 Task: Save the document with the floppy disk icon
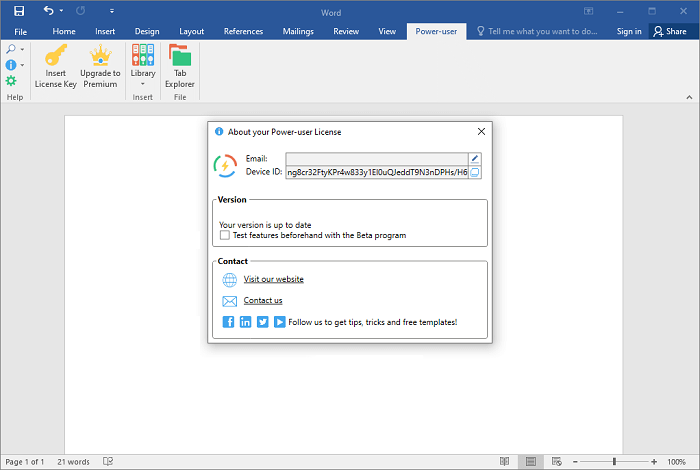(x=19, y=11)
